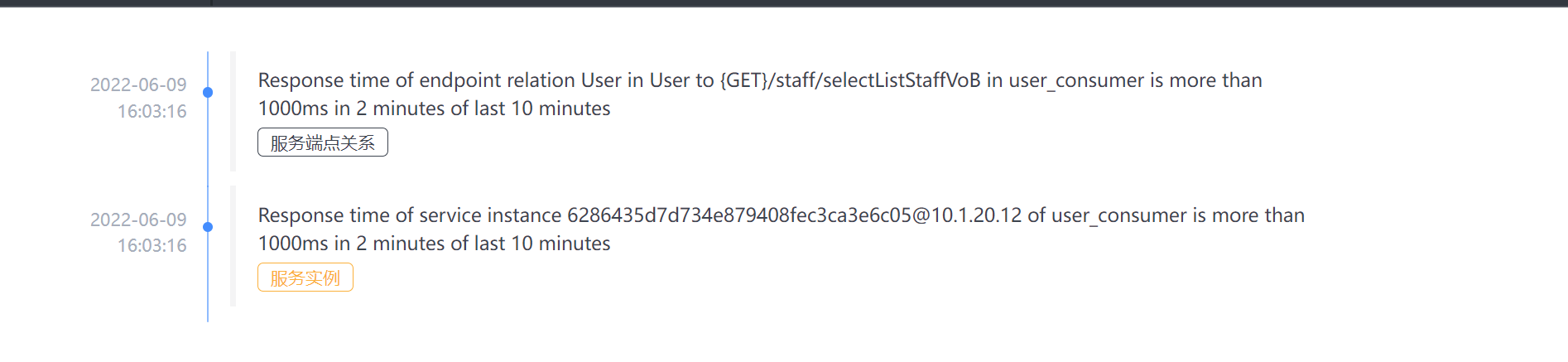Click the first alarm timeline dot

(x=208, y=93)
